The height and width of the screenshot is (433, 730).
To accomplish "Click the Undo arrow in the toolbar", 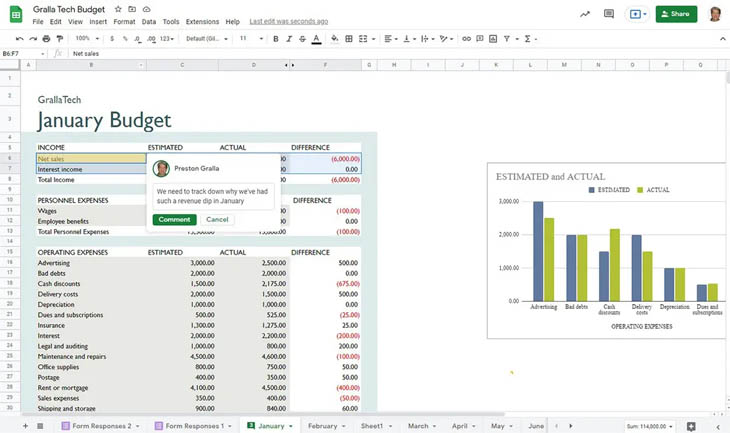I will pyautogui.click(x=19, y=39).
